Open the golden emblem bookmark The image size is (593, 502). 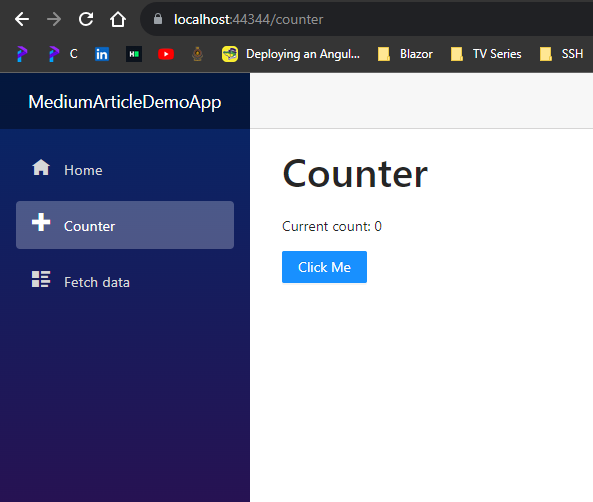[x=197, y=54]
